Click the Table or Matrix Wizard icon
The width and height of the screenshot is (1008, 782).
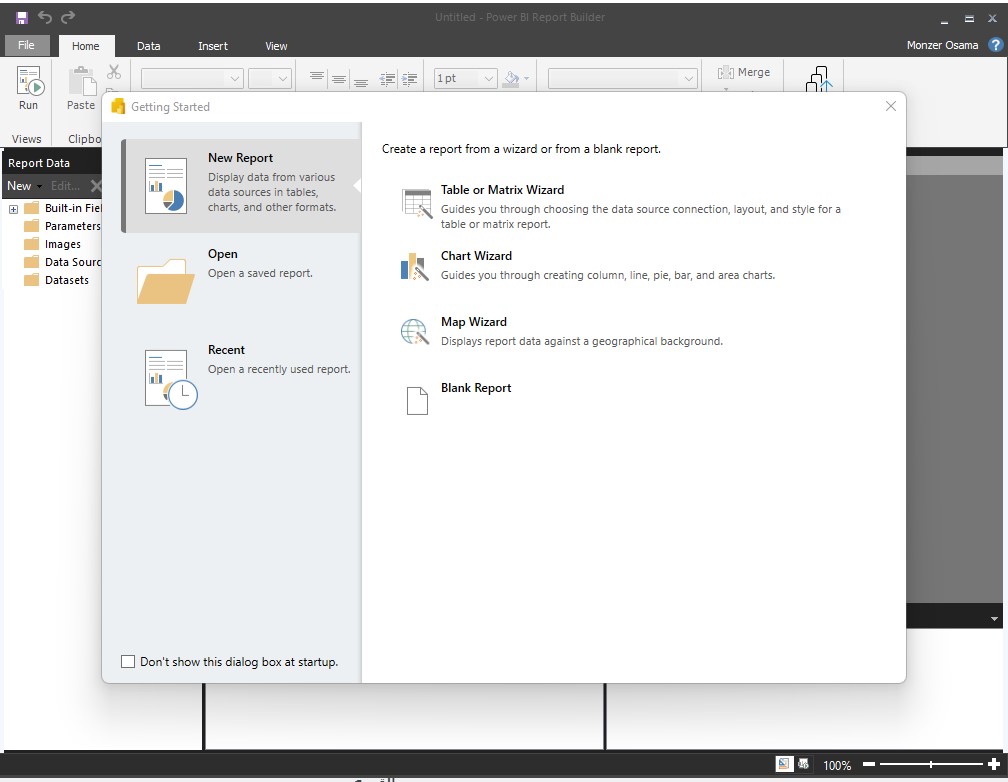pos(416,203)
